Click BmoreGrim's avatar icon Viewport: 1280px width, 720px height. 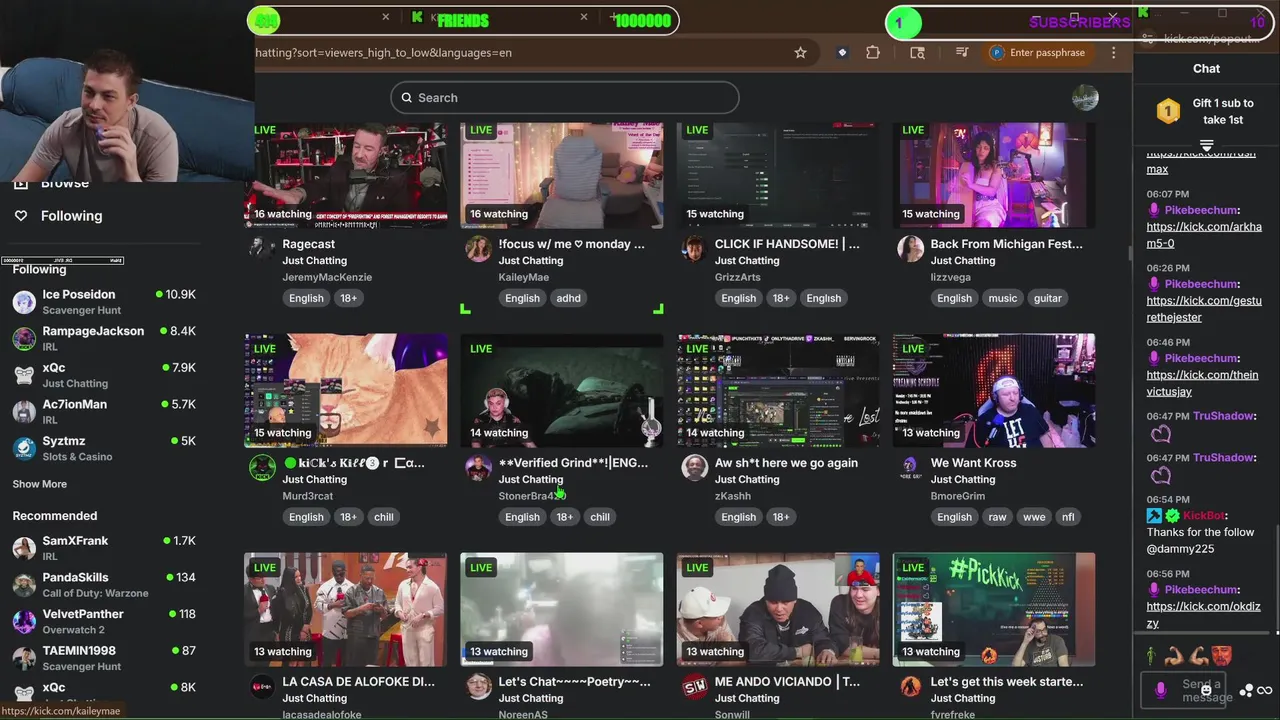[x=910, y=467]
